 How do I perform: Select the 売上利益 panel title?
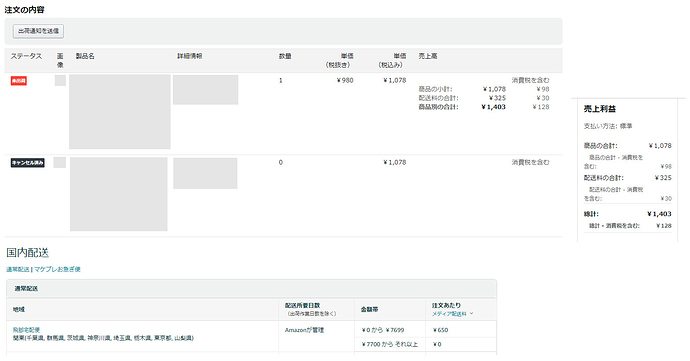(x=600, y=109)
